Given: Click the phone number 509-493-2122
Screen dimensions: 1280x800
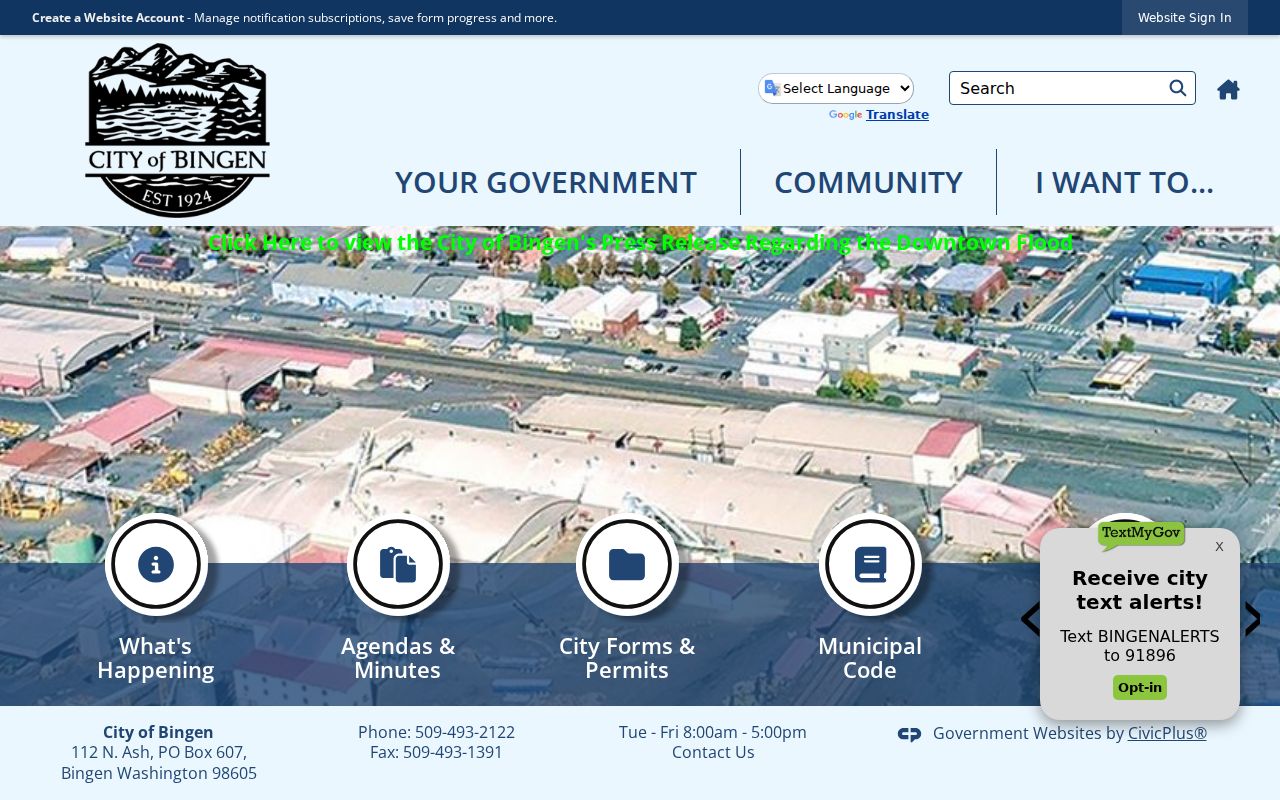Looking at the screenshot, I should point(465,732).
